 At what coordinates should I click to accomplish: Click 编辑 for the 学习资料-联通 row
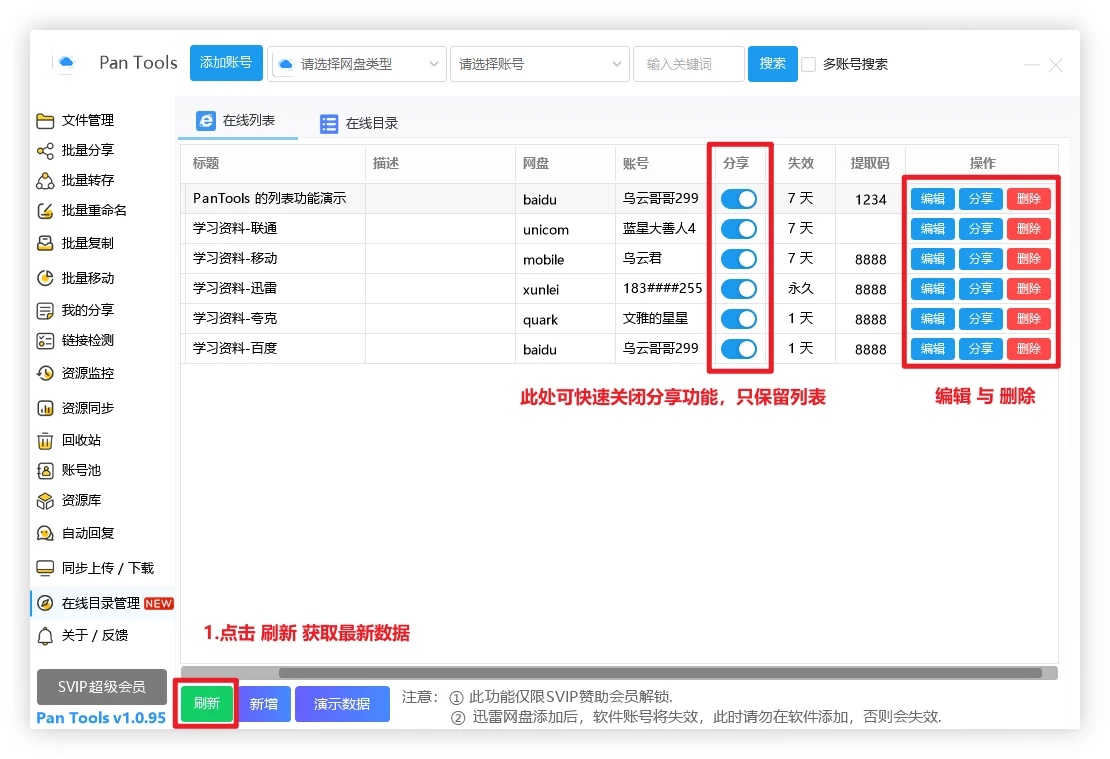click(x=932, y=229)
